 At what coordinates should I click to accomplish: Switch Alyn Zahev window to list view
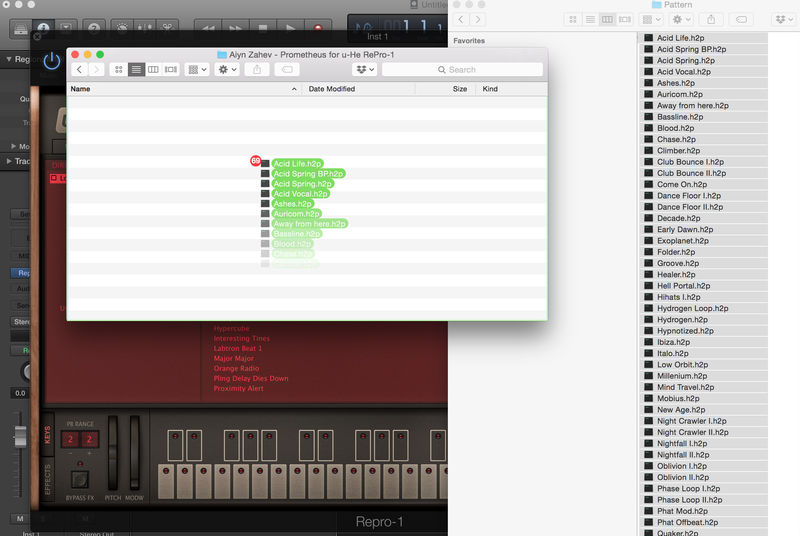[136, 69]
